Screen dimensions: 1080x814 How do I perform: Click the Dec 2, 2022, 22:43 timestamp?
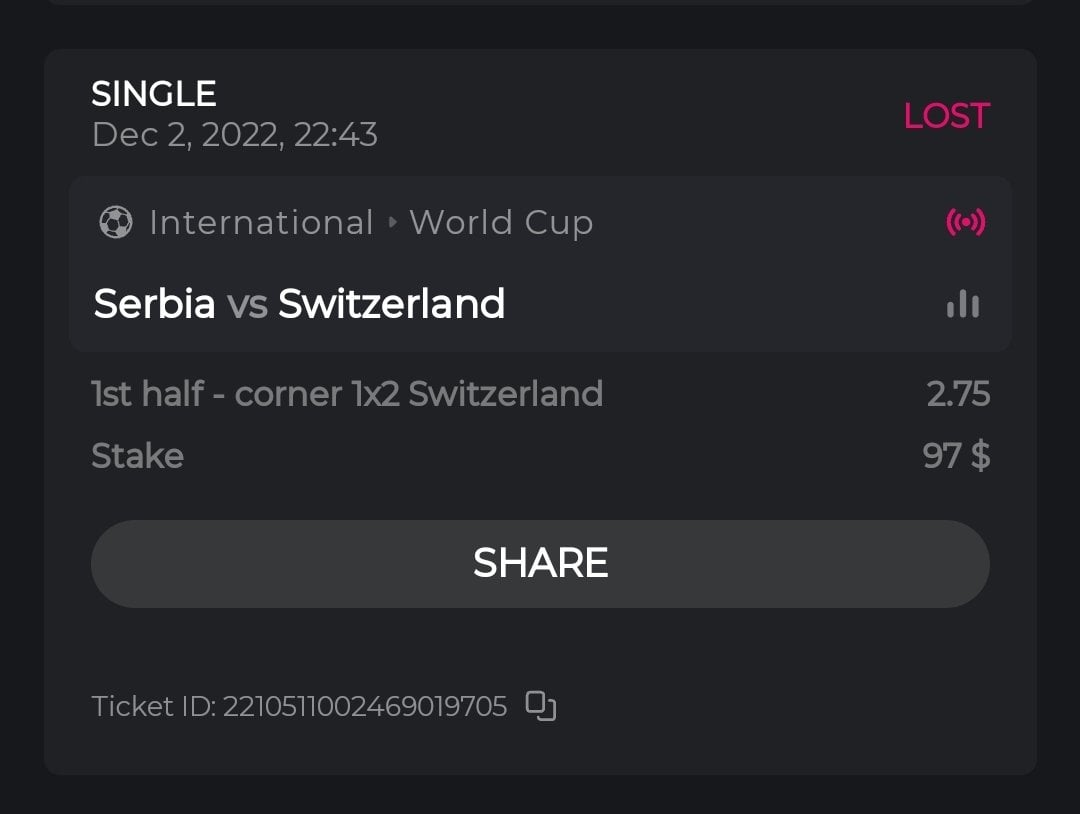pyautogui.click(x=235, y=134)
